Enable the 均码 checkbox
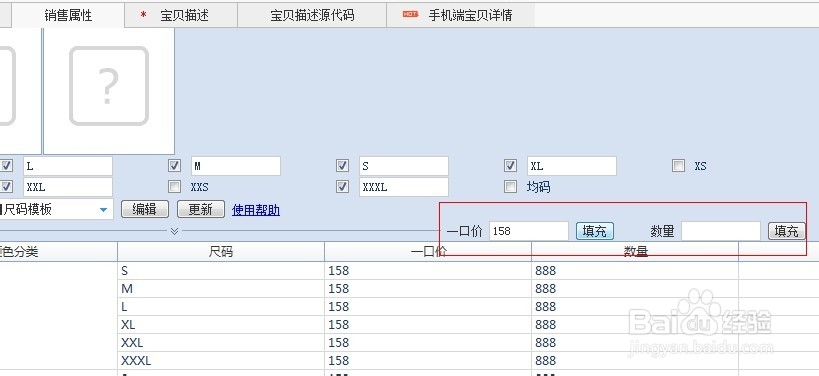819x376 pixels. [510, 186]
